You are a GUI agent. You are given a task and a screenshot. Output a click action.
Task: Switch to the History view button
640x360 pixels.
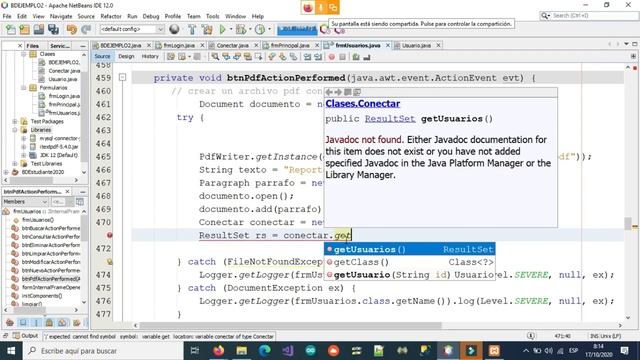[150, 57]
